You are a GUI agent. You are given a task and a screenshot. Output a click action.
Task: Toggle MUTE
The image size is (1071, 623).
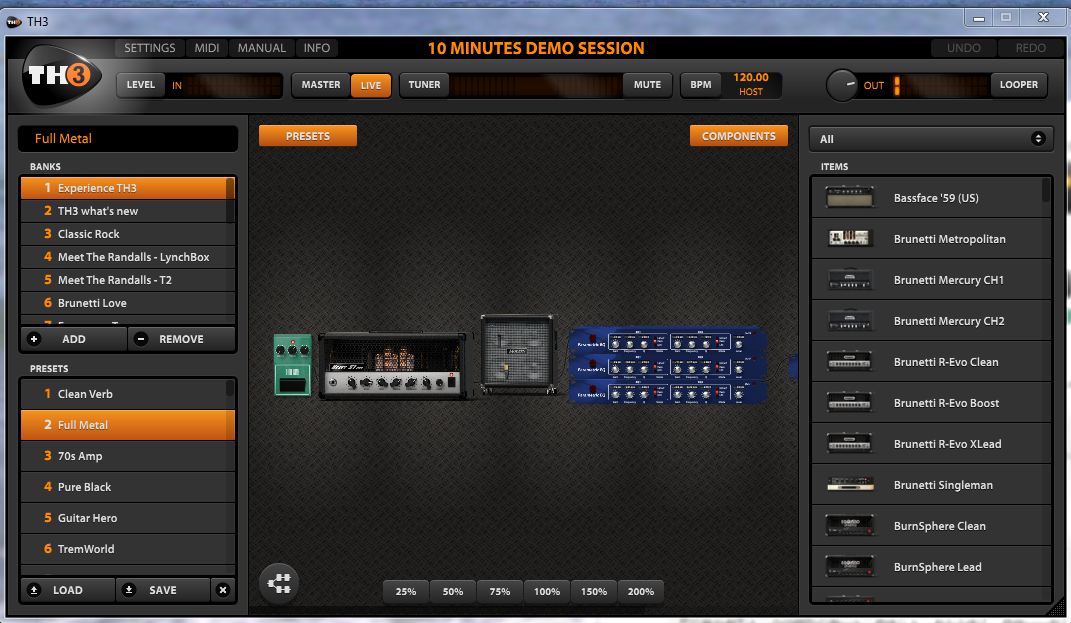(x=647, y=85)
